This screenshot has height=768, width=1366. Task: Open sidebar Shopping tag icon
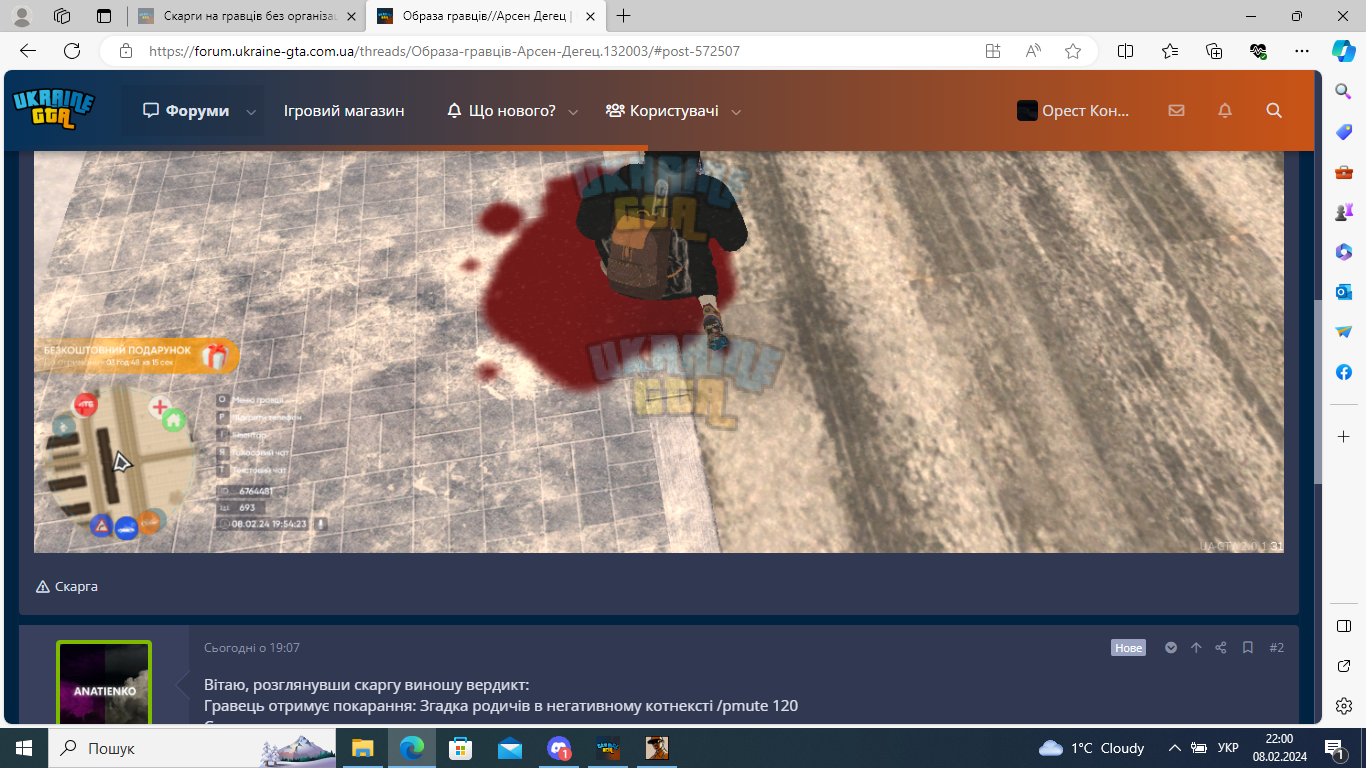tap(1344, 132)
